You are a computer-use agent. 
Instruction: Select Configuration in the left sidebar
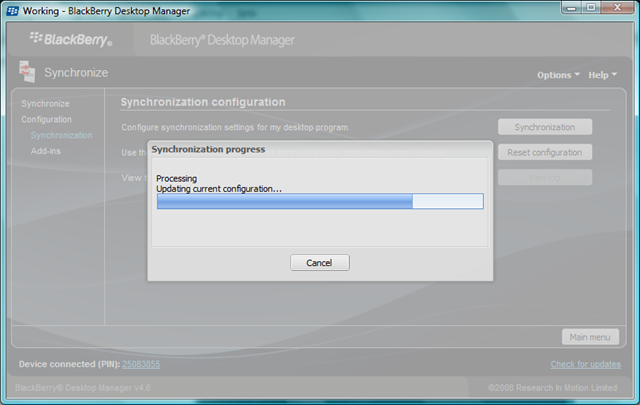coord(47,120)
